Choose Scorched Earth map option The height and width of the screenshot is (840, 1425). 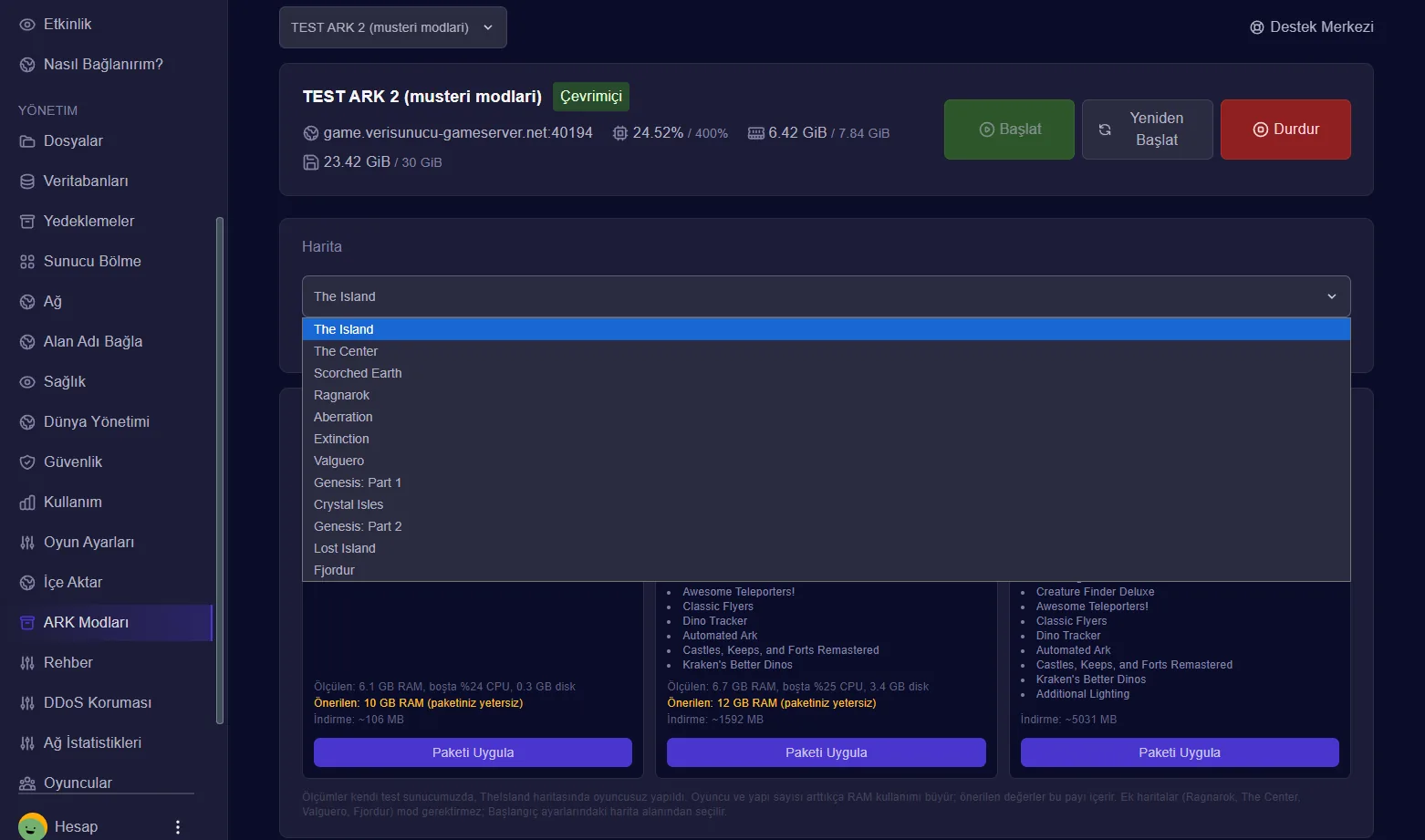pos(827,373)
